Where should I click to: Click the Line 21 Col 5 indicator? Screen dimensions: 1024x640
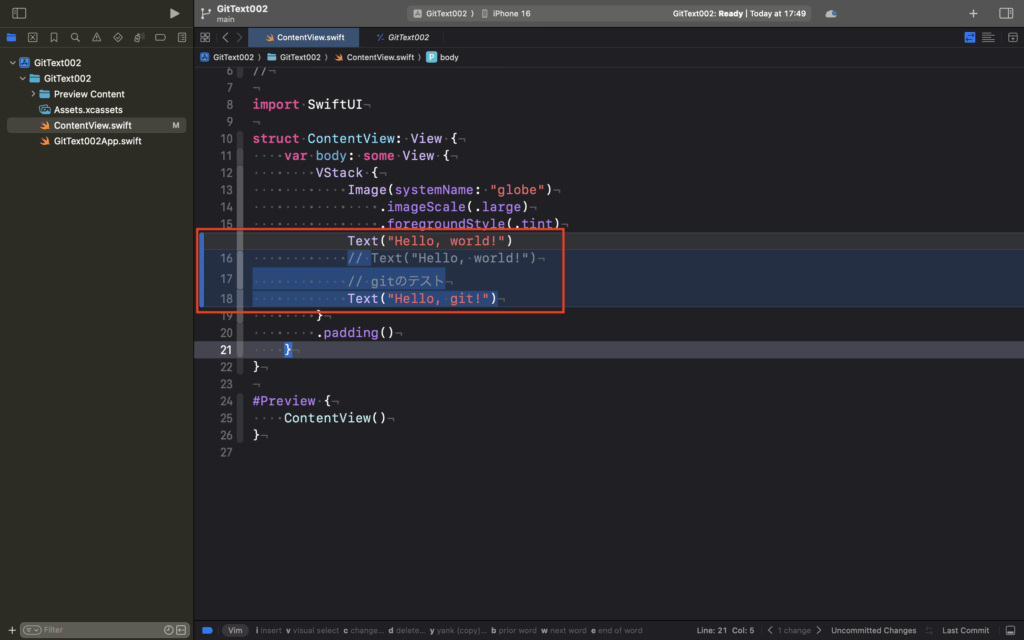pyautogui.click(x=725, y=630)
